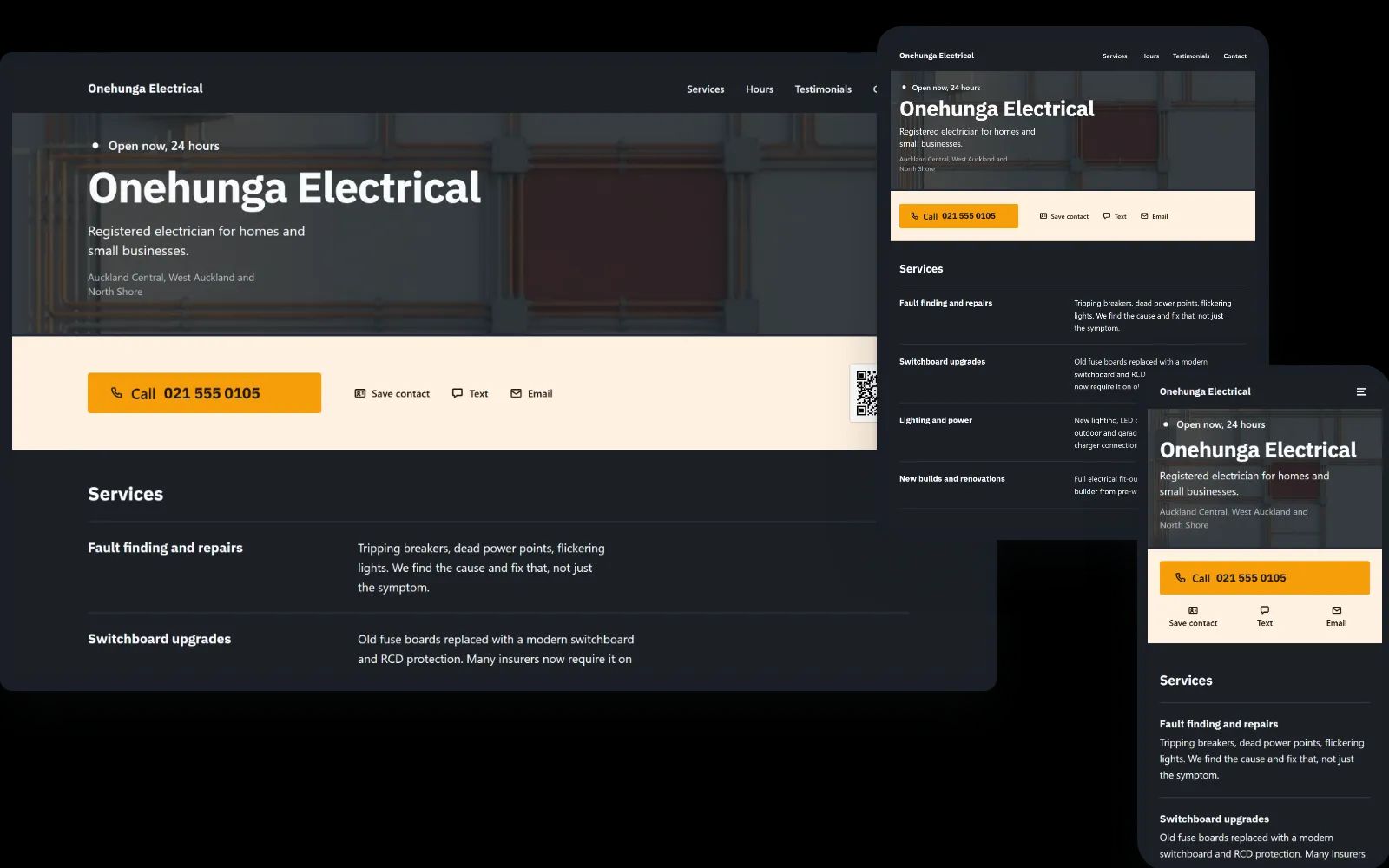Screen dimensions: 1389x868
Task: Tap the Email option in the mobile view
Action: click(1336, 616)
